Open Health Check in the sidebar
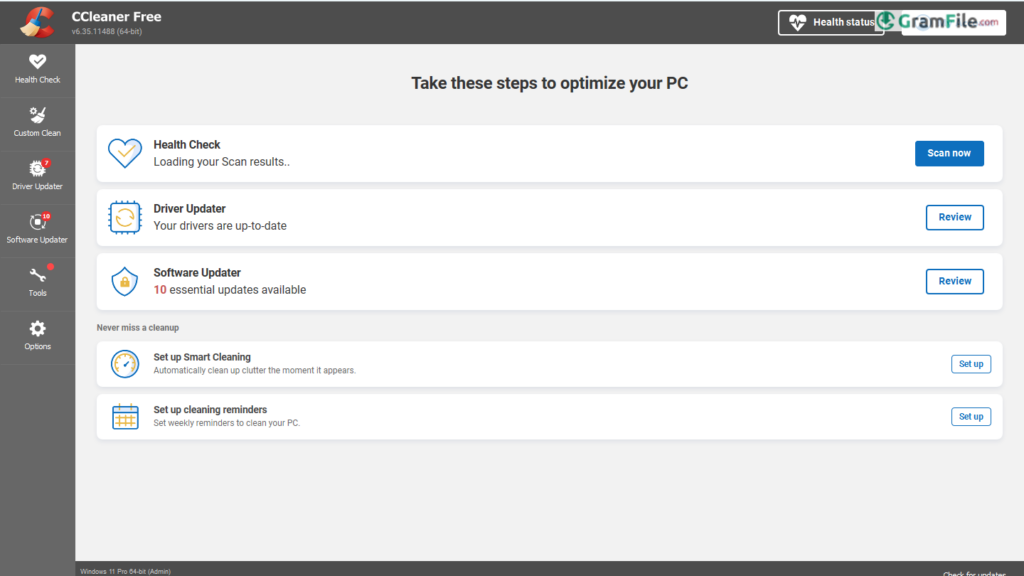The height and width of the screenshot is (576, 1024). tap(37, 68)
